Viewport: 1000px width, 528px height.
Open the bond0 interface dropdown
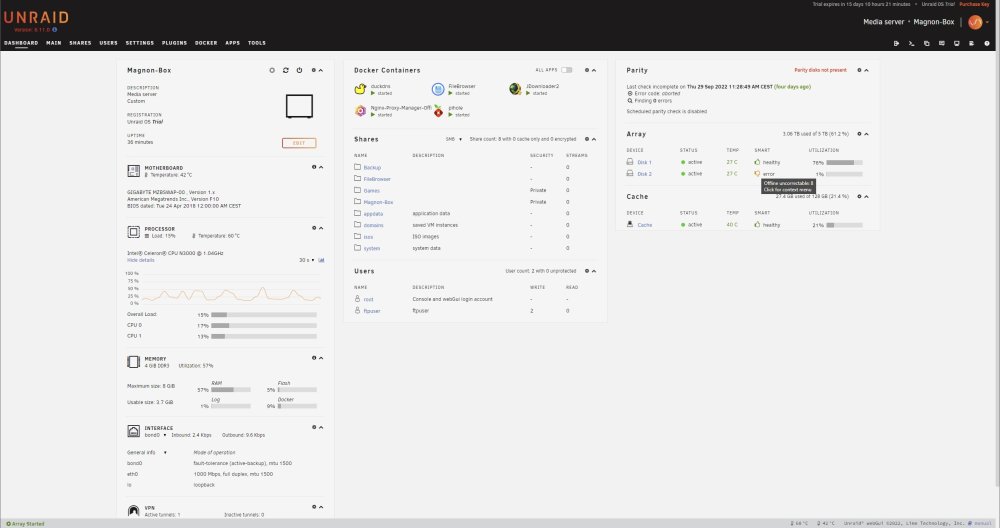coord(155,435)
